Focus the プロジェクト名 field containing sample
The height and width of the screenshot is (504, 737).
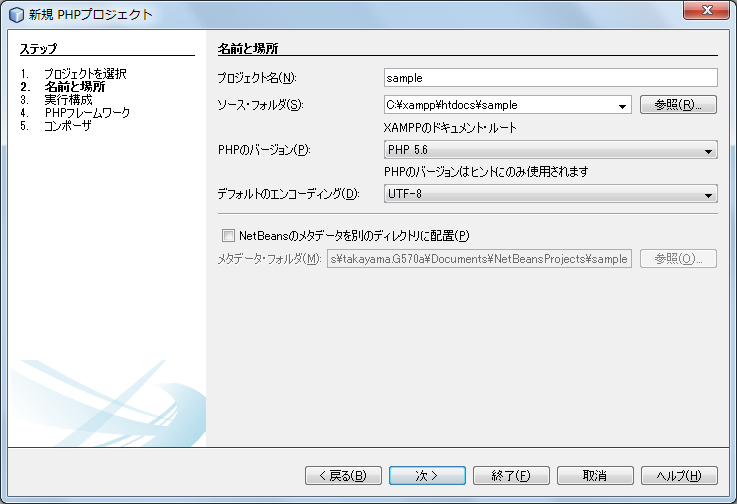(550, 78)
